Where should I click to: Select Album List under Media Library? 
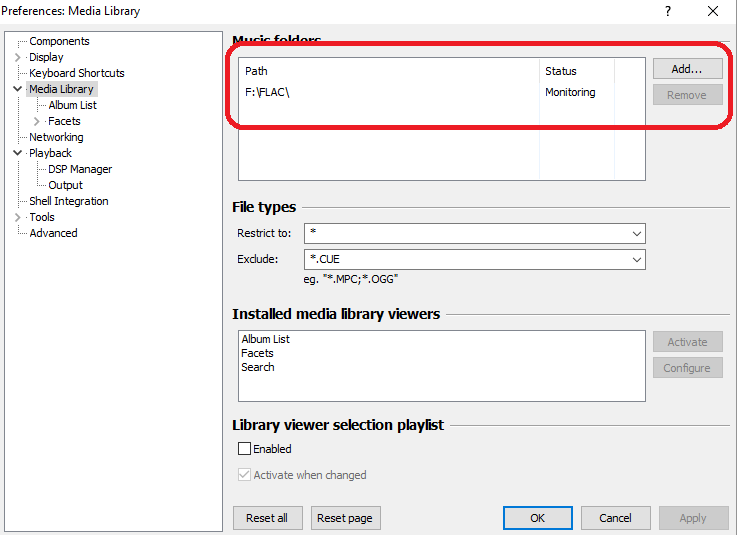click(x=72, y=105)
